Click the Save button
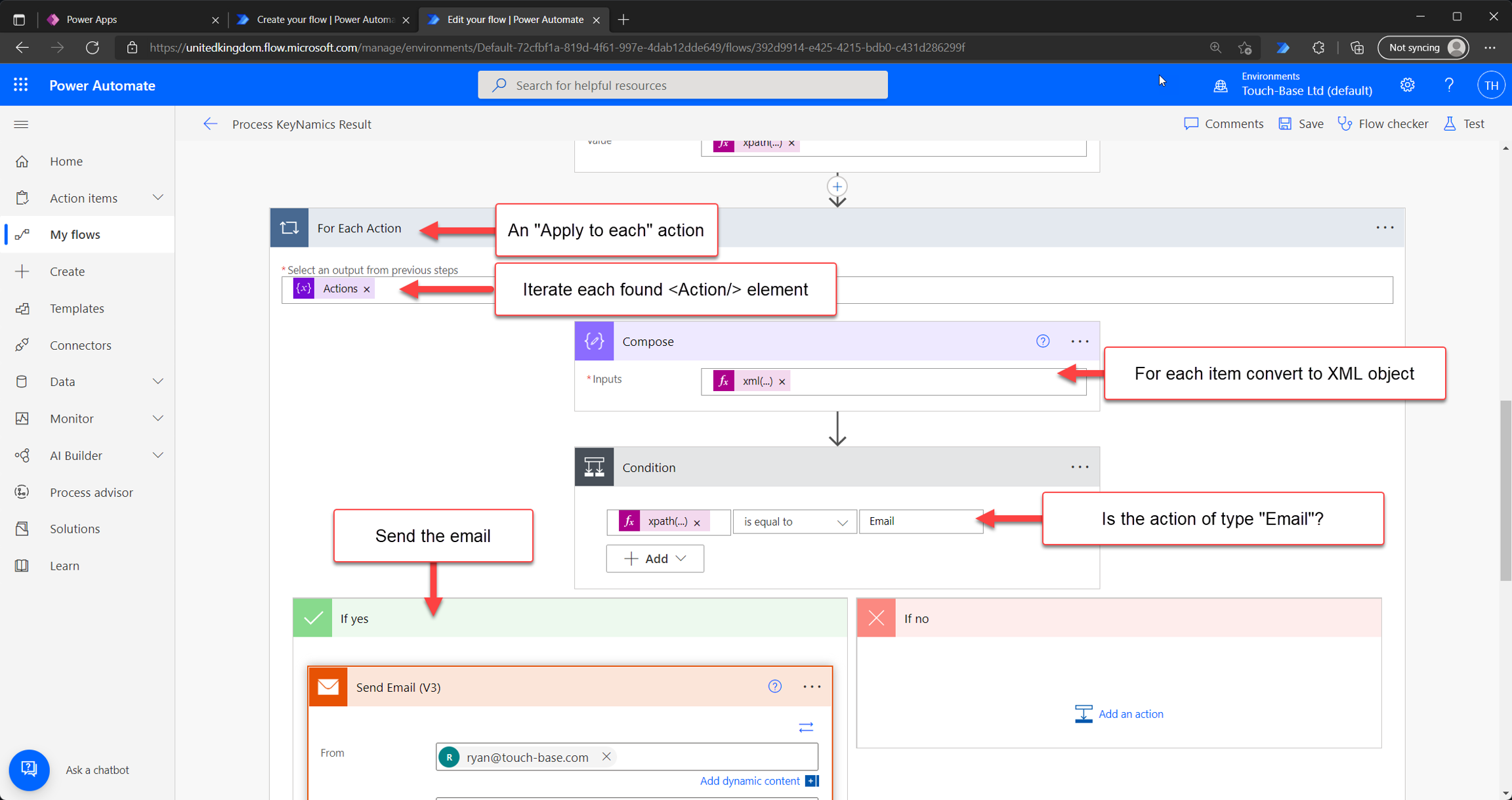The image size is (1512, 800). click(1301, 124)
